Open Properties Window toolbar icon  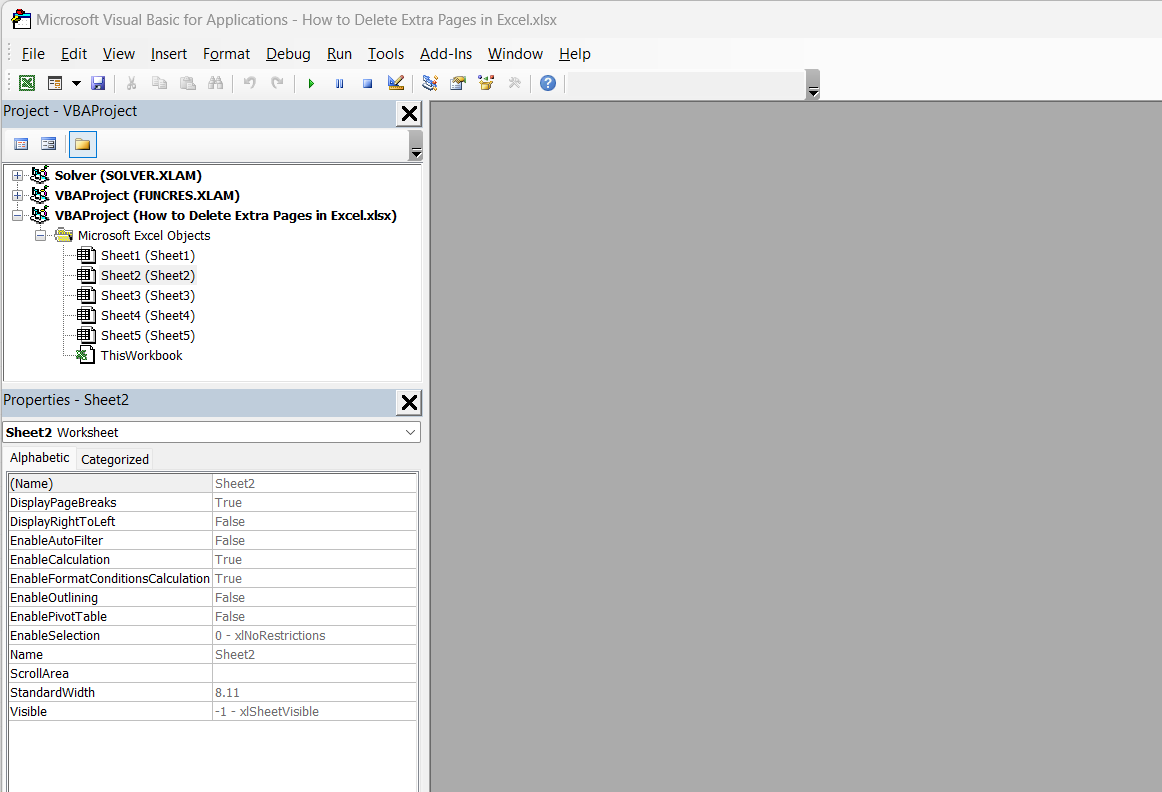(x=458, y=83)
